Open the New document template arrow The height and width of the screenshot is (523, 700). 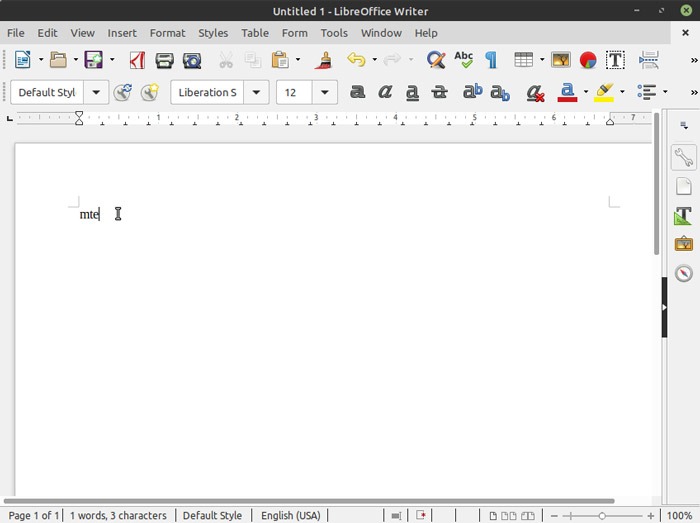pyautogui.click(x=41, y=60)
